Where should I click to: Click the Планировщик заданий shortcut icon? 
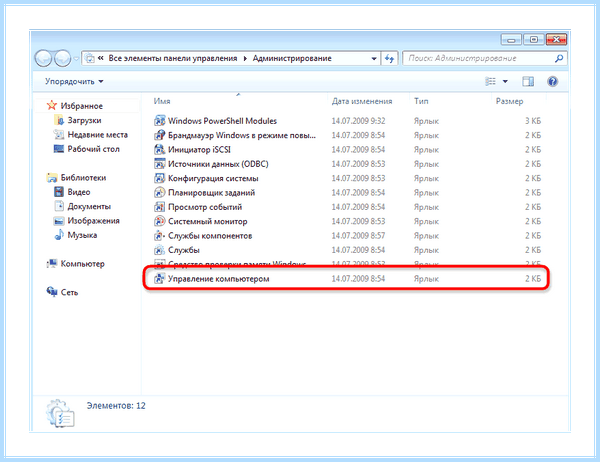coord(159,193)
